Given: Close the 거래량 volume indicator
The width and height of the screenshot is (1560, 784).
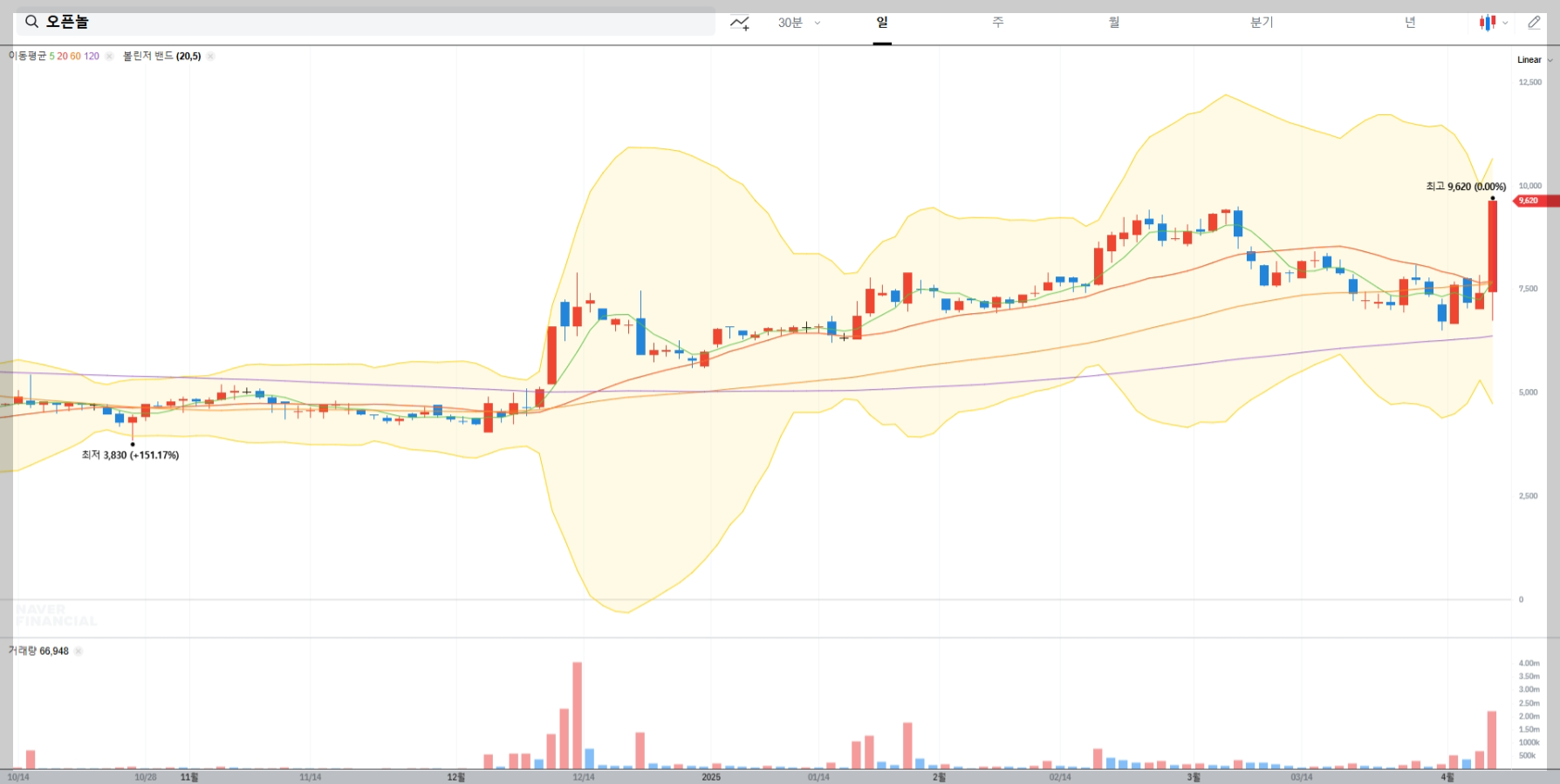Looking at the screenshot, I should [78, 651].
